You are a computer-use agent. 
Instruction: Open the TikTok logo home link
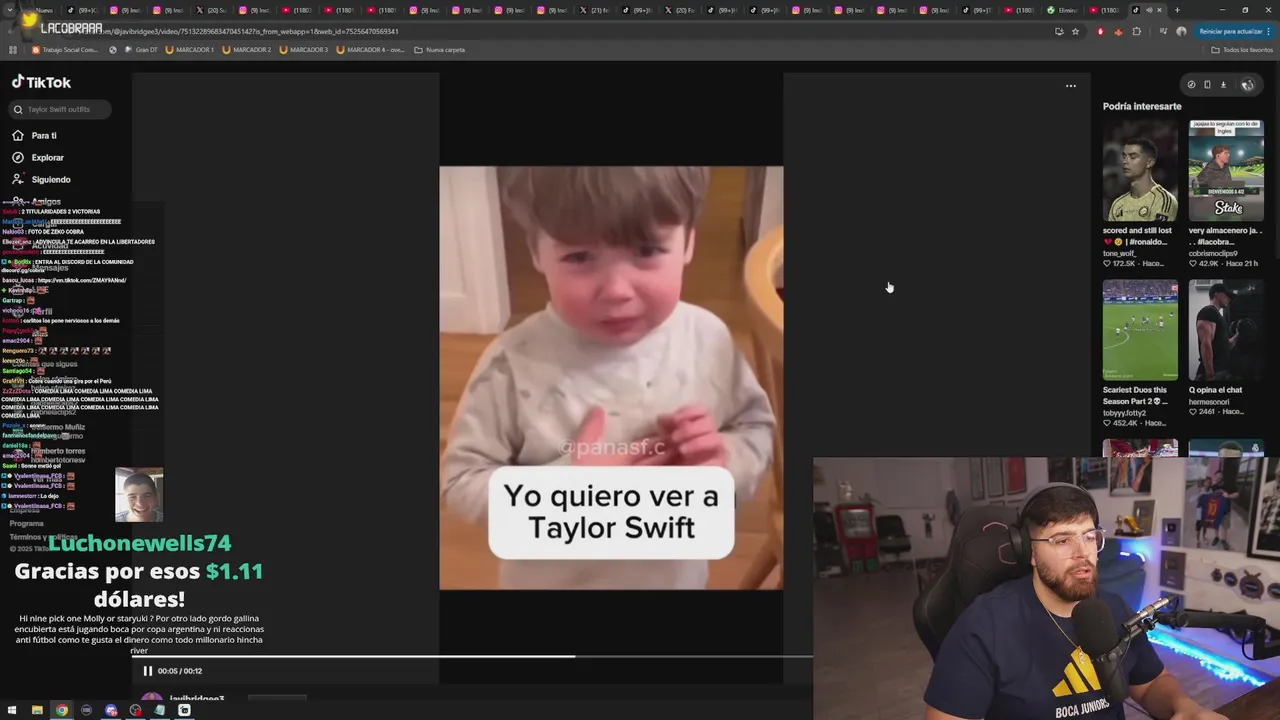click(x=41, y=82)
